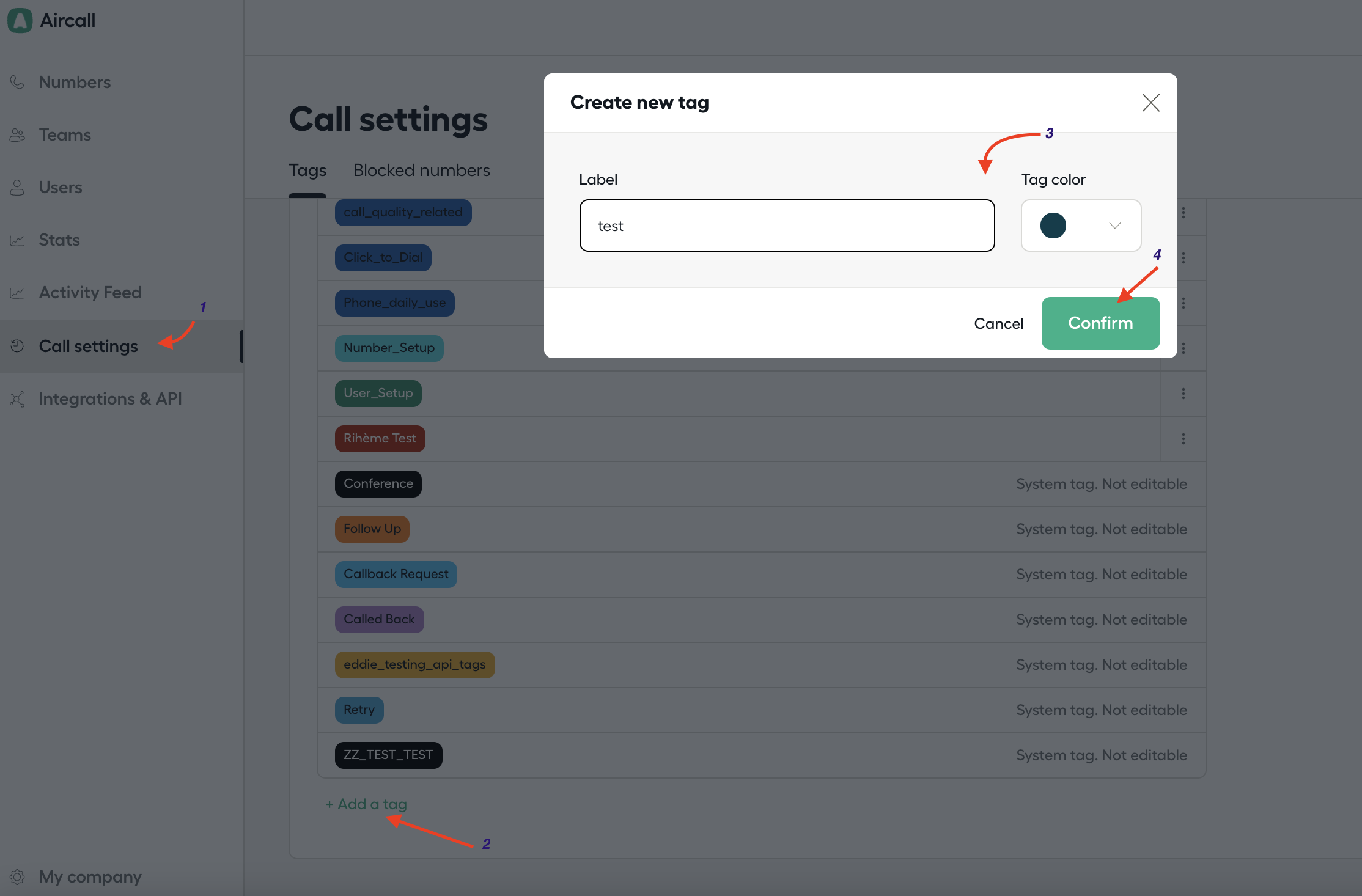This screenshot has height=896, width=1362.
Task: Click the Numbers phone icon in sidebar
Action: (17, 82)
